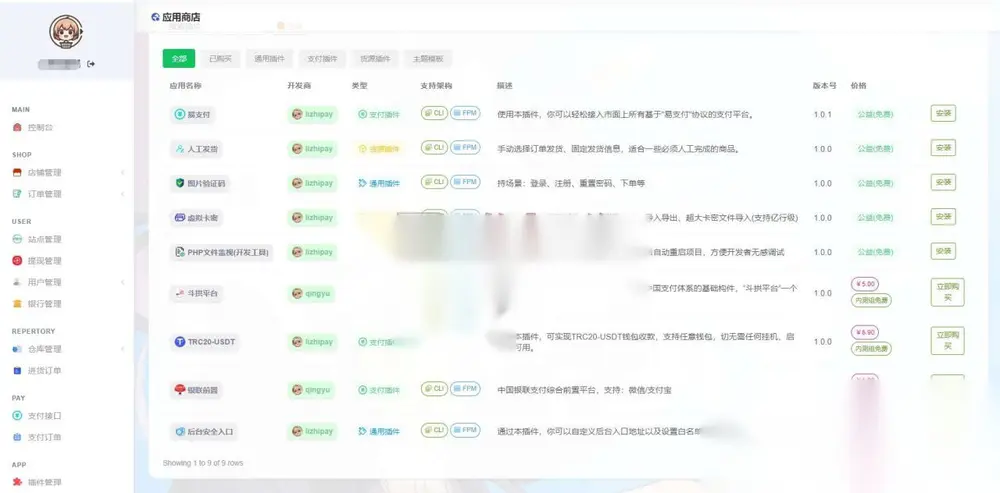This screenshot has height=493, width=1000.
Task: Click the user avatar in sidebar
Action: [66, 31]
